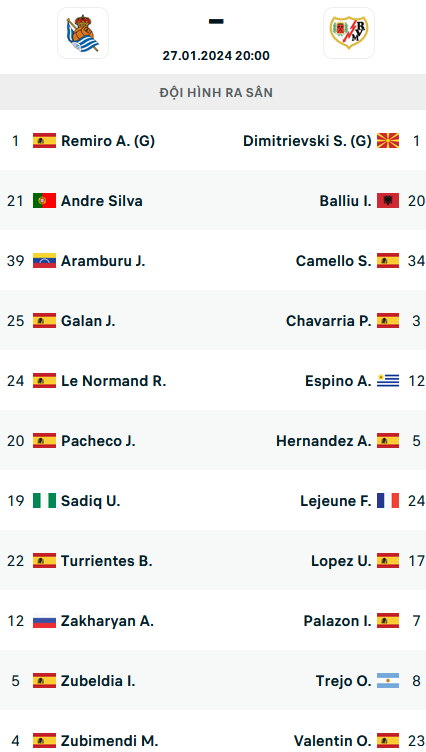This screenshot has height=752, width=426.
Task: Click the Albania flag next to Balliu I.
Action: [x=388, y=200]
